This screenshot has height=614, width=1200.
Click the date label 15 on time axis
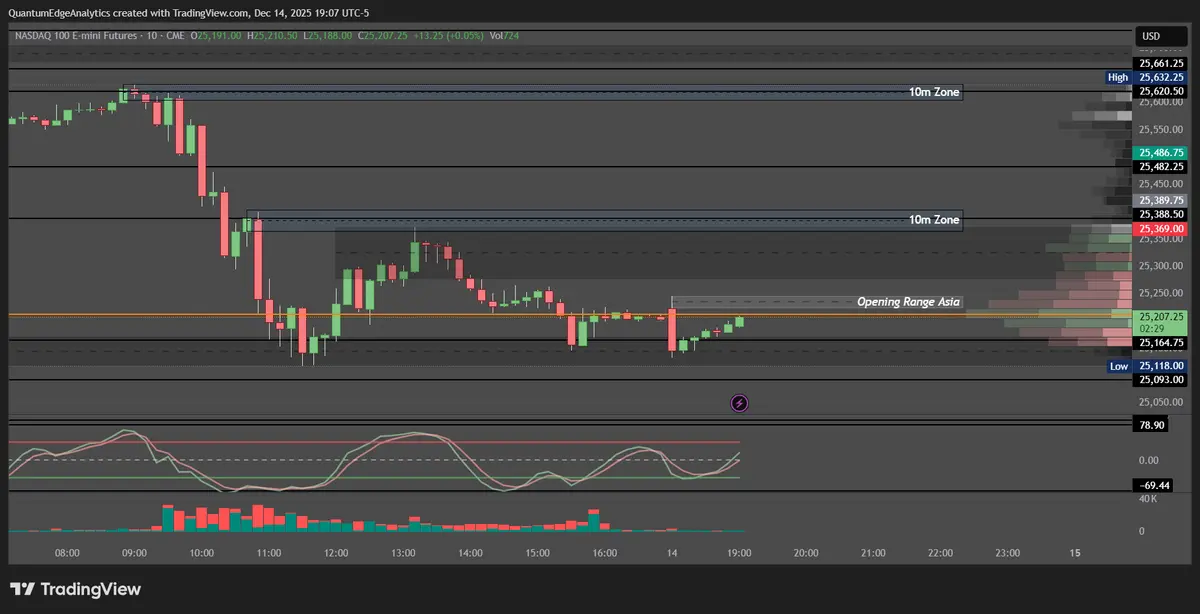1075,552
